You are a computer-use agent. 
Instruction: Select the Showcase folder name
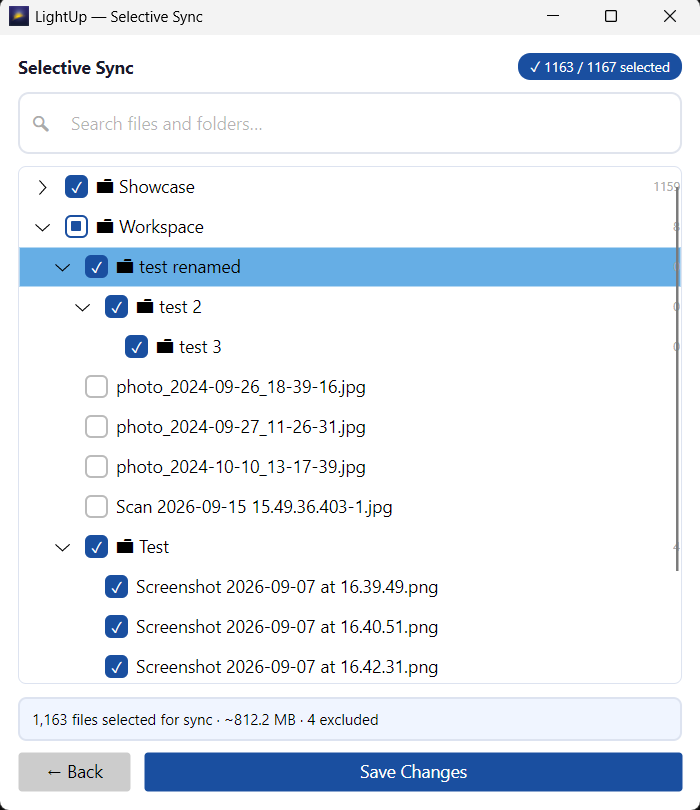point(157,186)
